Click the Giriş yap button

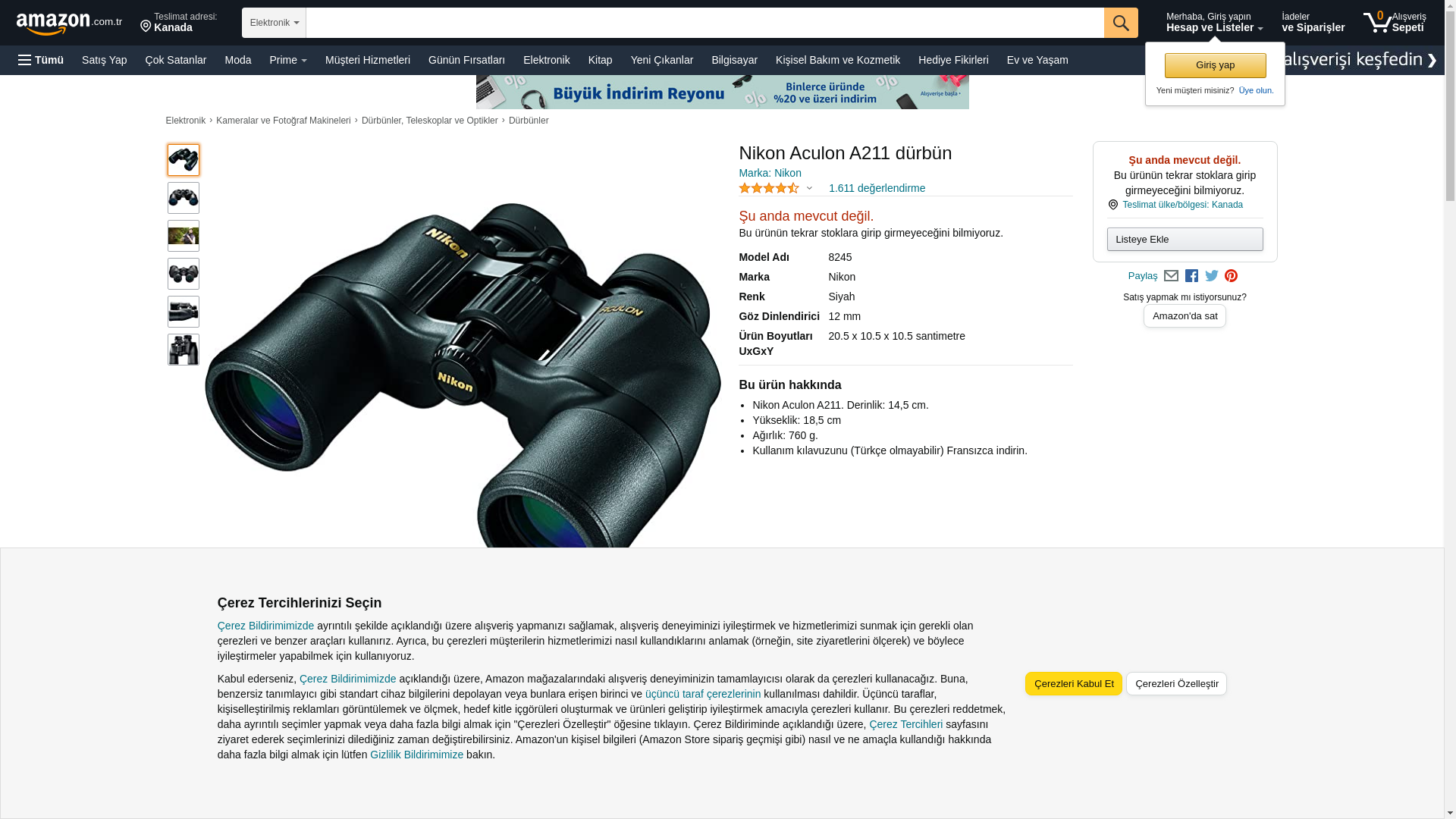[1215, 65]
